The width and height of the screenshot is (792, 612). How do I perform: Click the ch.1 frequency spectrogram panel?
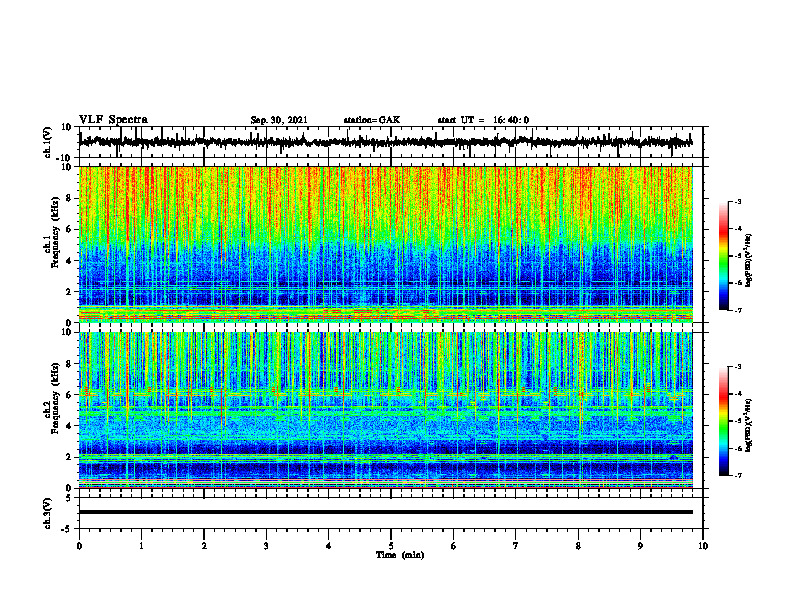[x=385, y=244]
